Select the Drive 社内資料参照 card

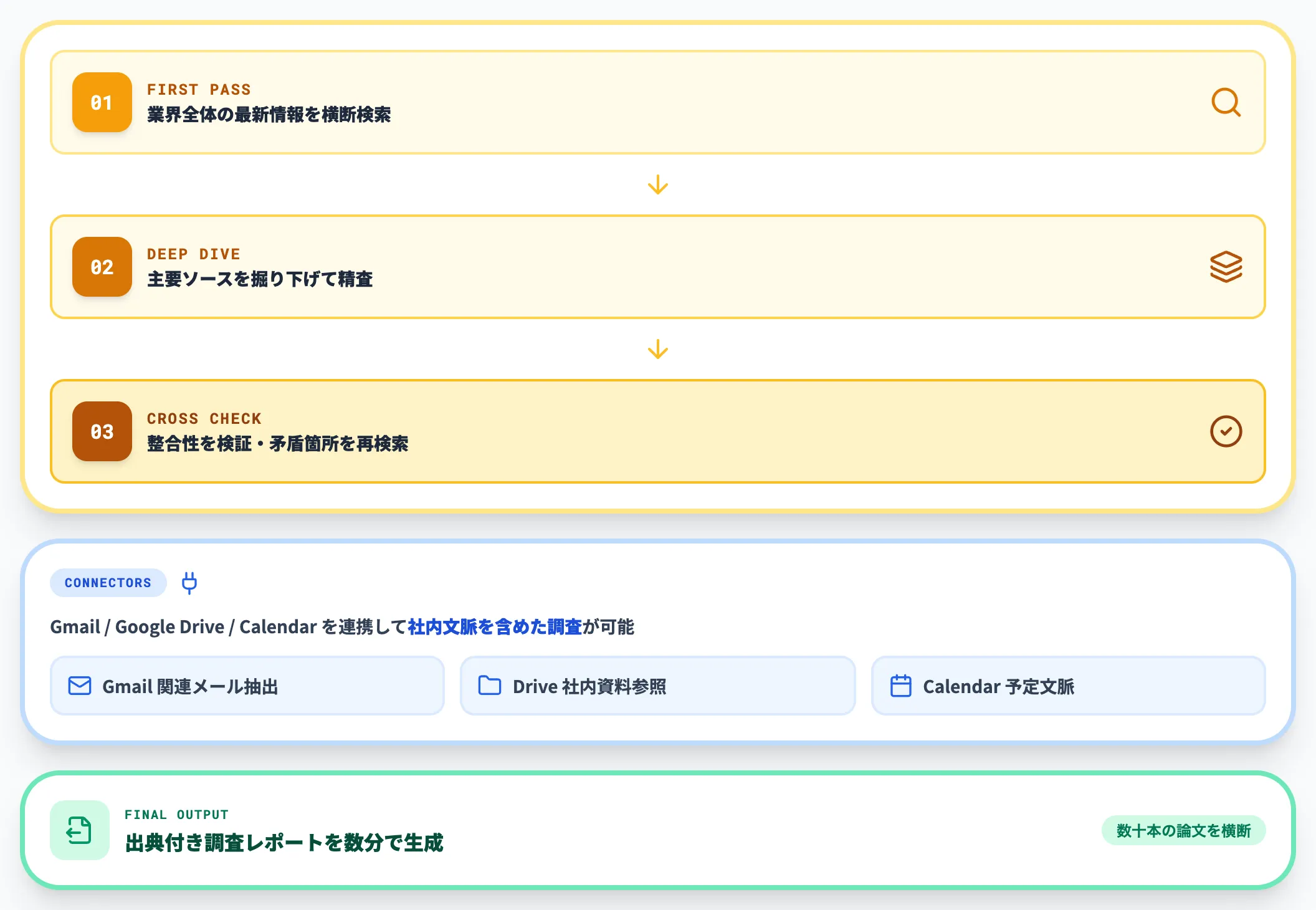tap(658, 686)
